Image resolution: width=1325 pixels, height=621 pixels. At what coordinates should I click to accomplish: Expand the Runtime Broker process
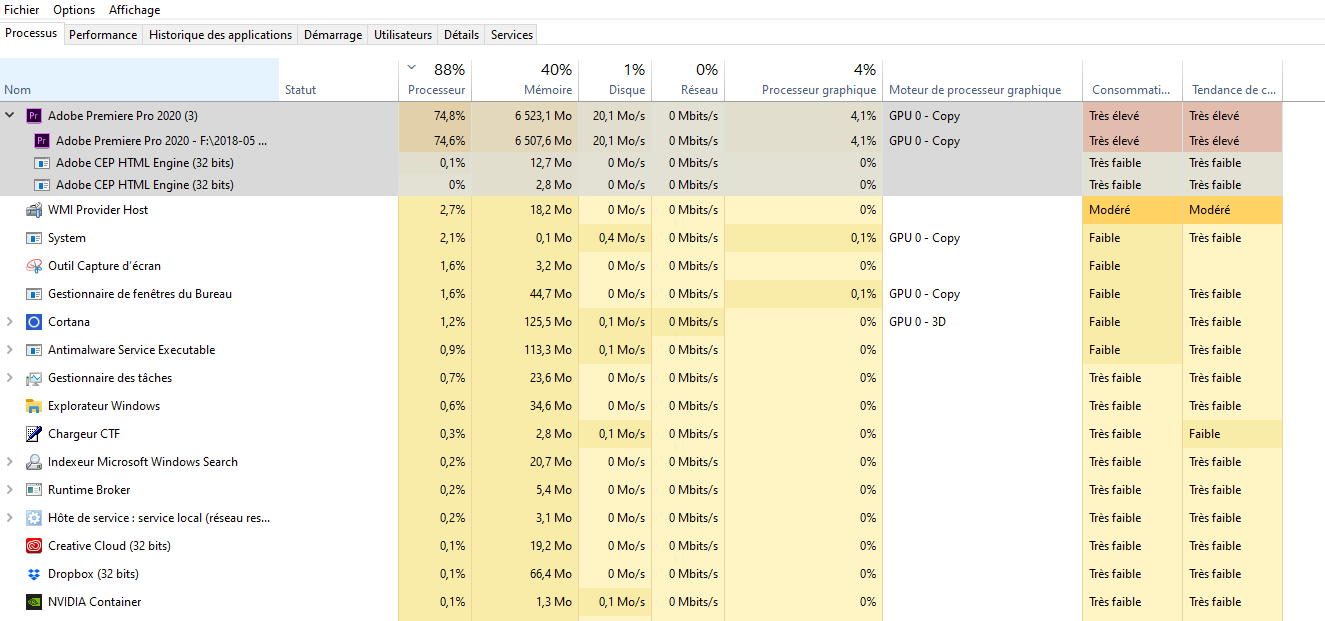coord(10,490)
